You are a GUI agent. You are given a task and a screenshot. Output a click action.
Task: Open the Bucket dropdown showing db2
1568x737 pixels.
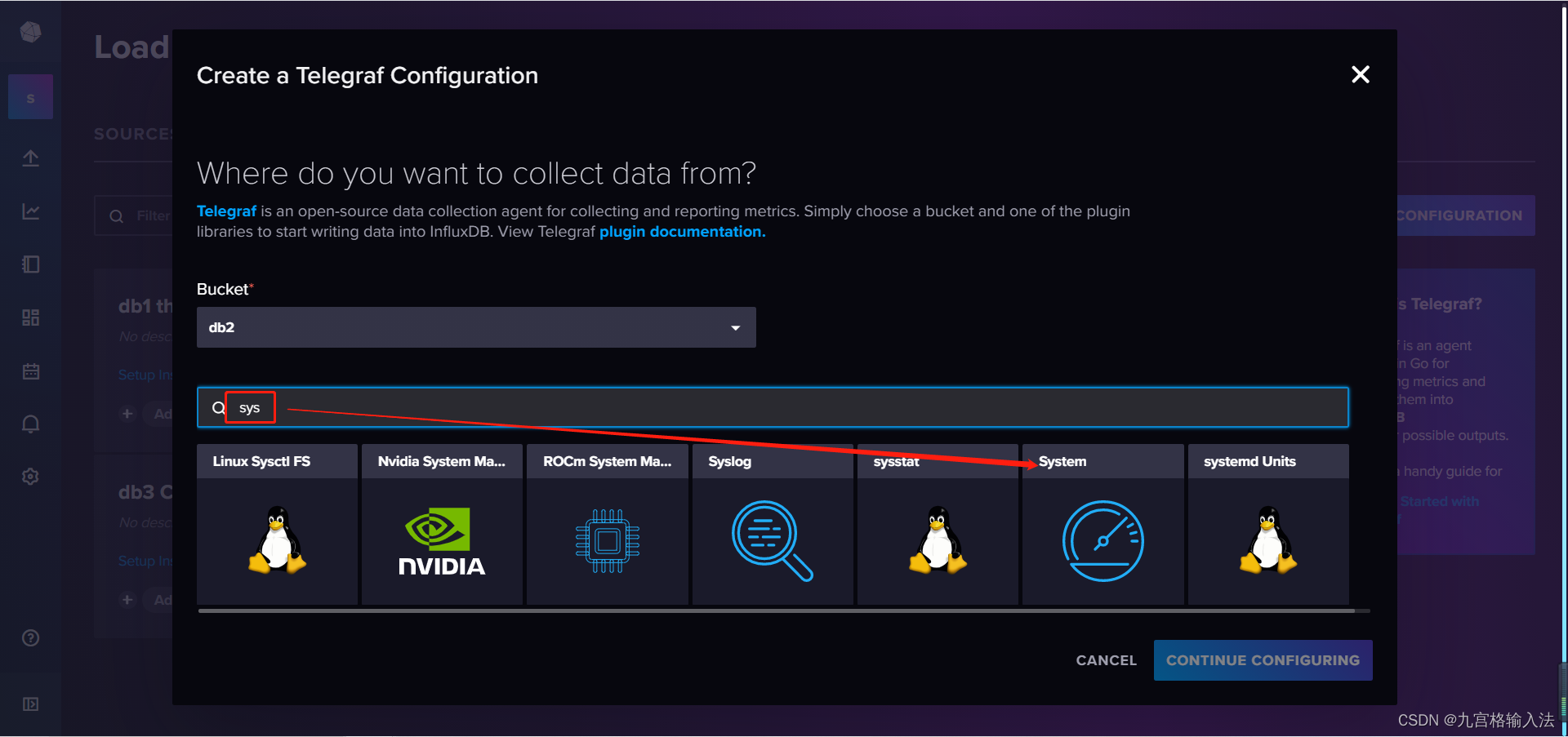tap(476, 327)
